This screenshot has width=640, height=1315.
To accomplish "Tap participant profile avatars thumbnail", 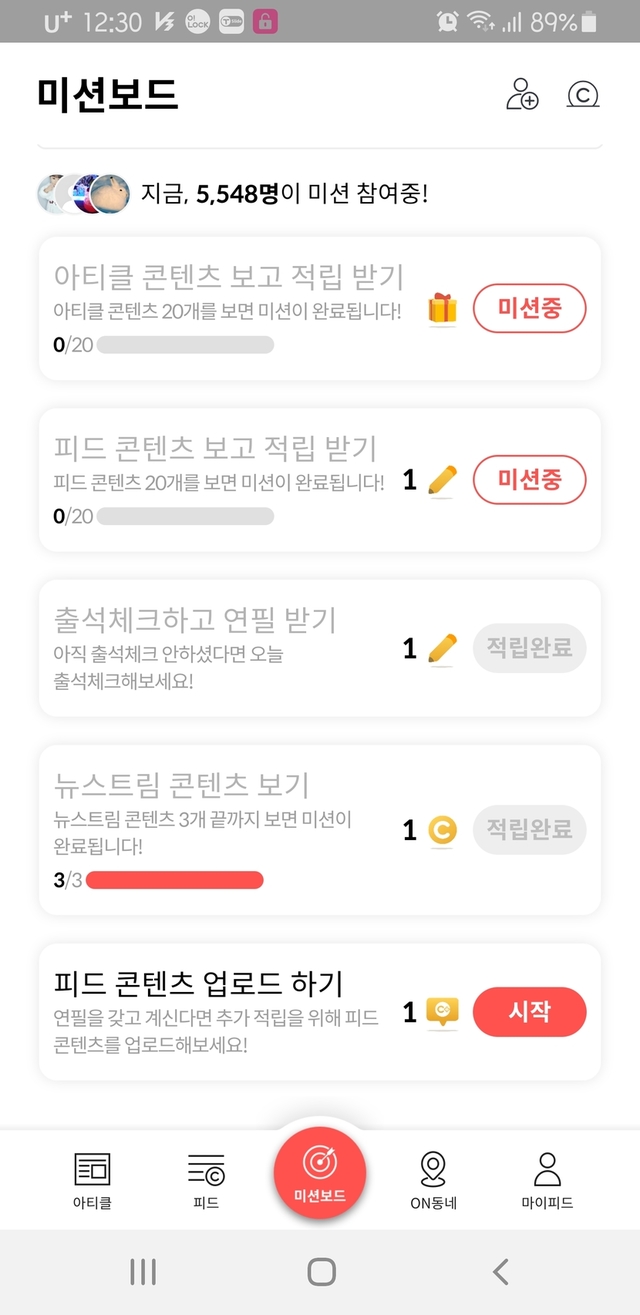I will (84, 192).
